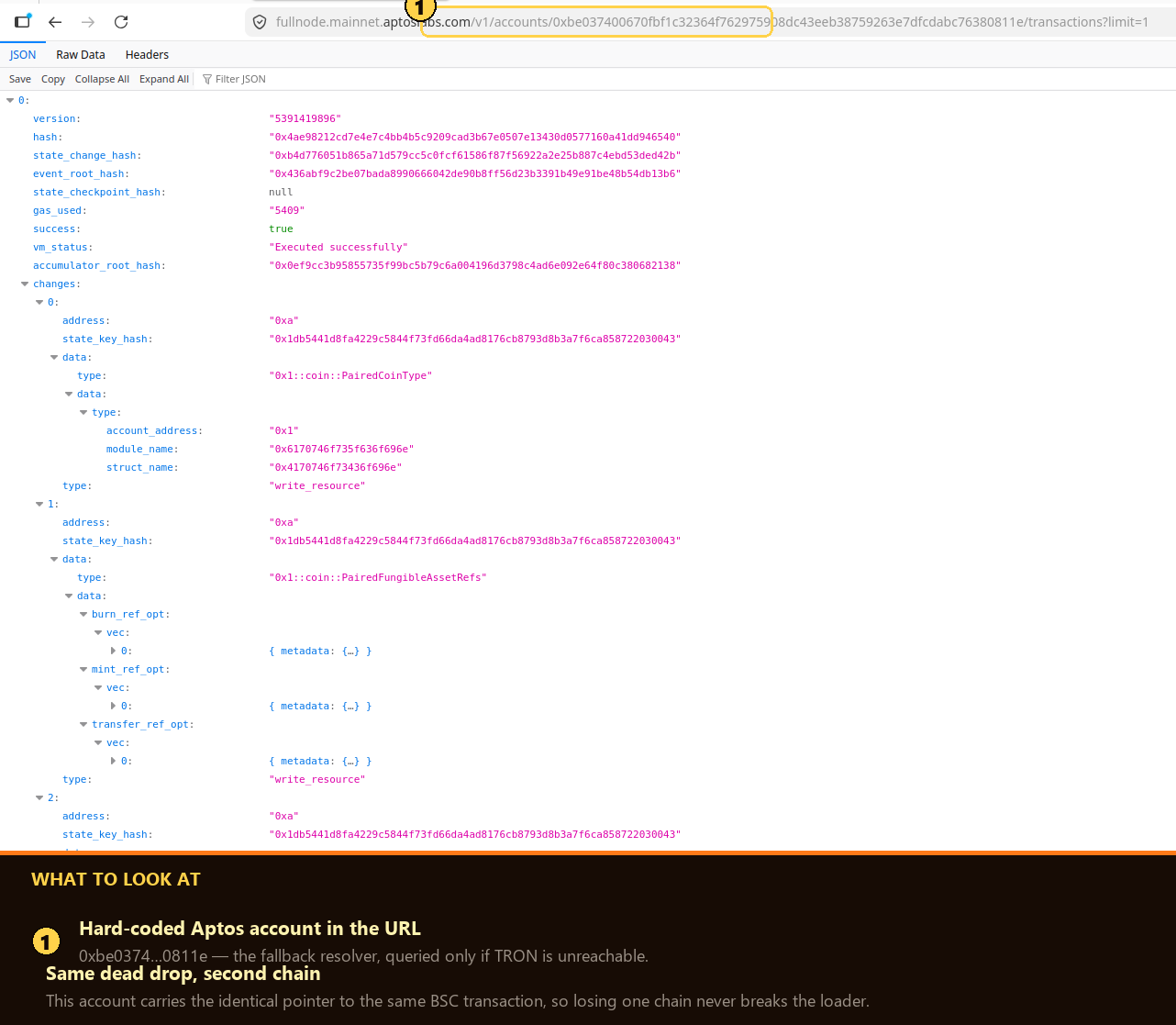
Task: Click the account_address key label
Action: [155, 430]
